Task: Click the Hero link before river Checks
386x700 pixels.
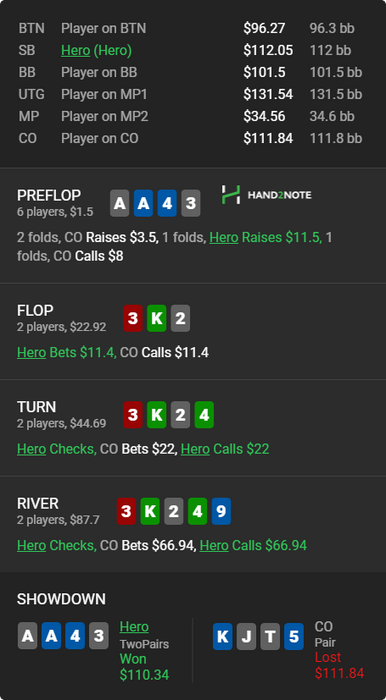Action: click(x=31, y=546)
